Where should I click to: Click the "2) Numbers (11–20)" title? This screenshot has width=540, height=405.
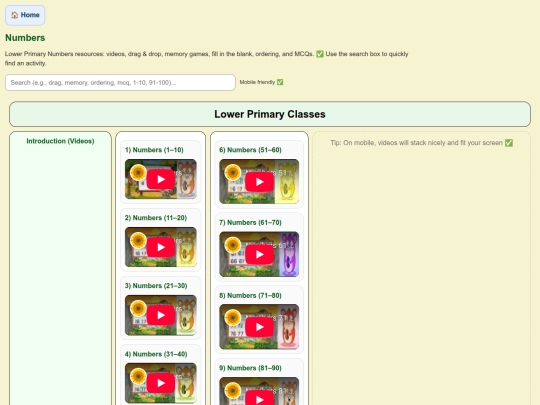[156, 218]
